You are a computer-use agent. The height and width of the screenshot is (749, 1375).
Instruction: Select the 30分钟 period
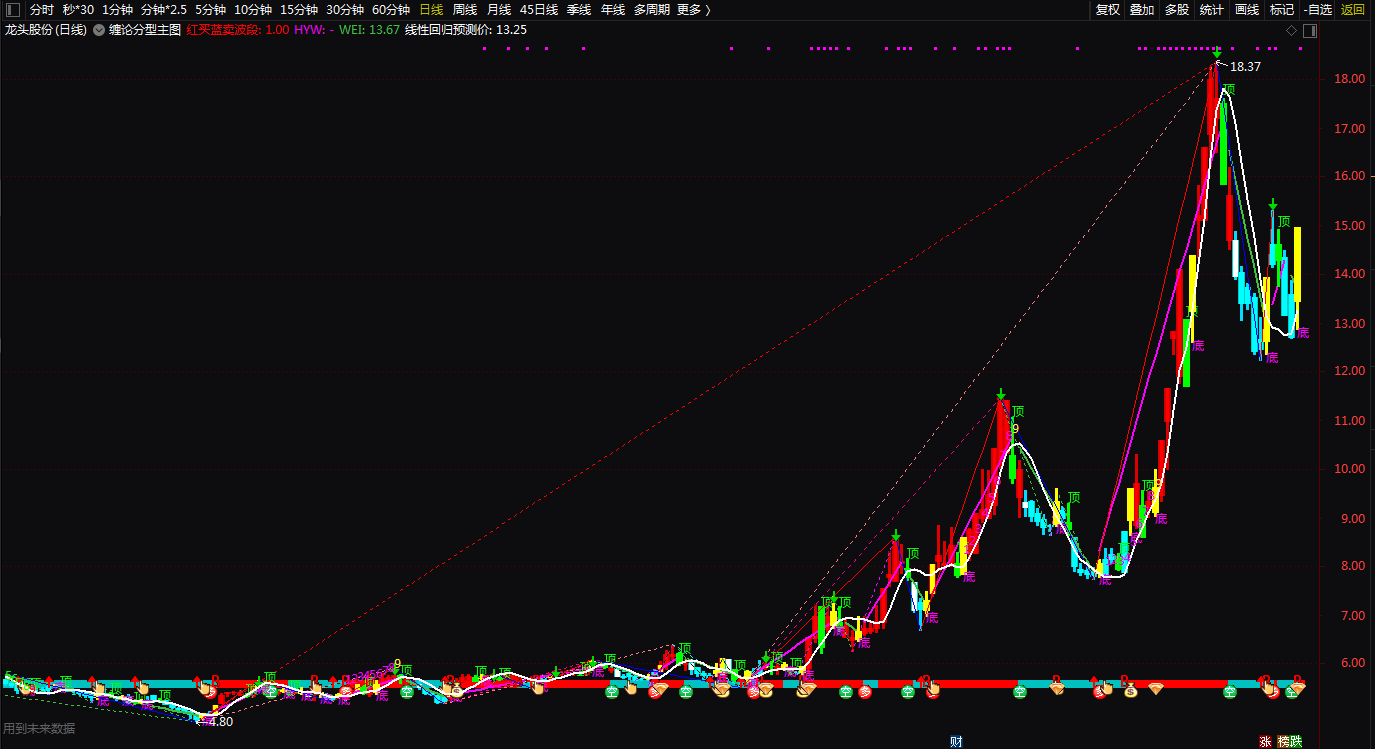click(x=345, y=10)
